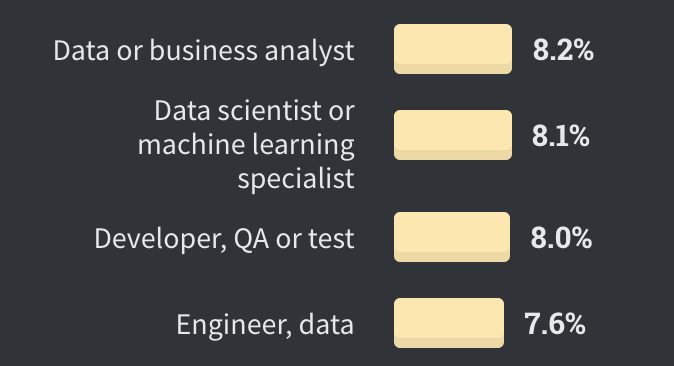Viewport: 674px width, 366px height.
Task: Click the 'Developer, QA or test' label
Action: tap(224, 239)
